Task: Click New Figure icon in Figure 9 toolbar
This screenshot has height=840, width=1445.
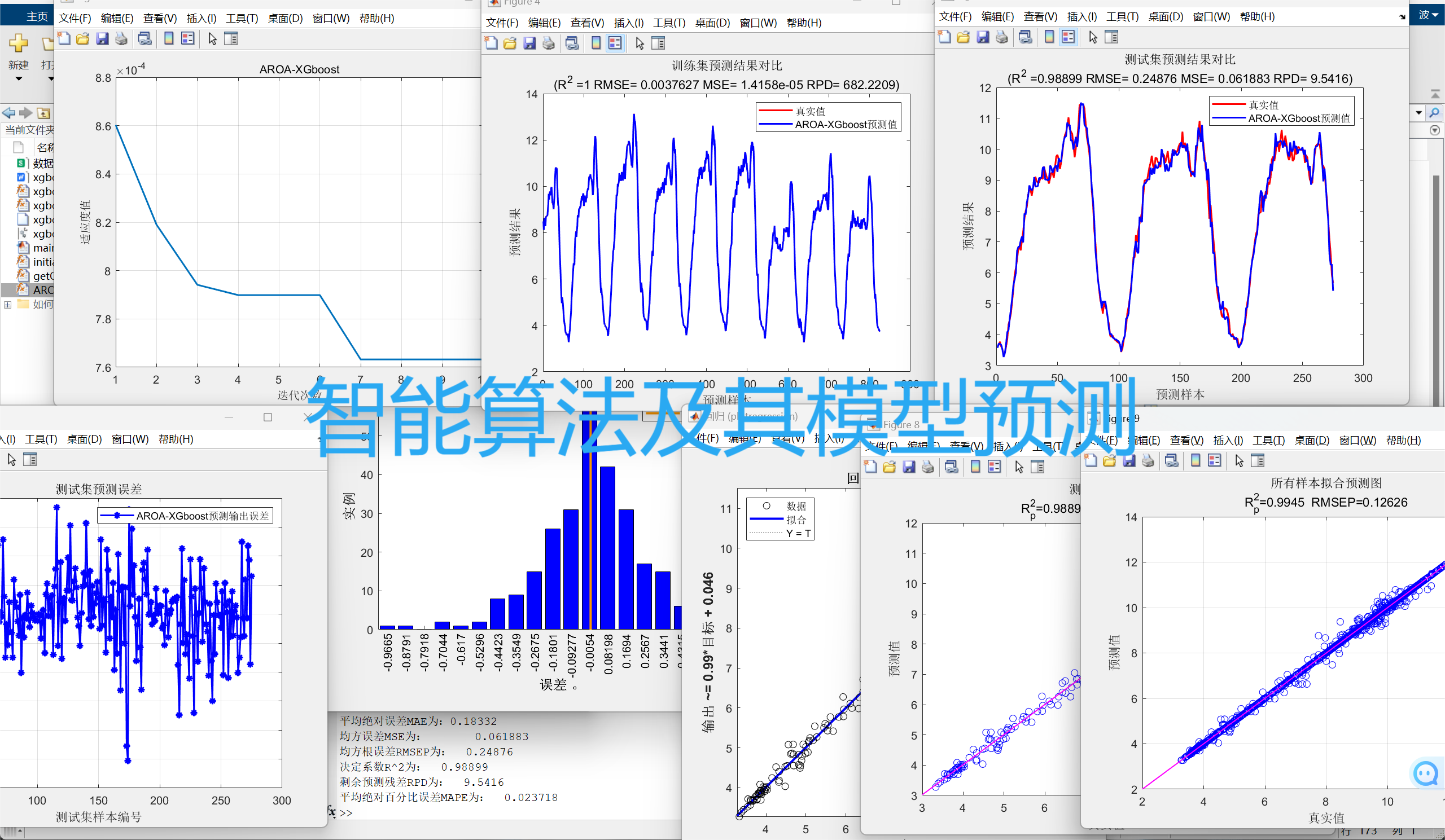Action: click(1091, 461)
